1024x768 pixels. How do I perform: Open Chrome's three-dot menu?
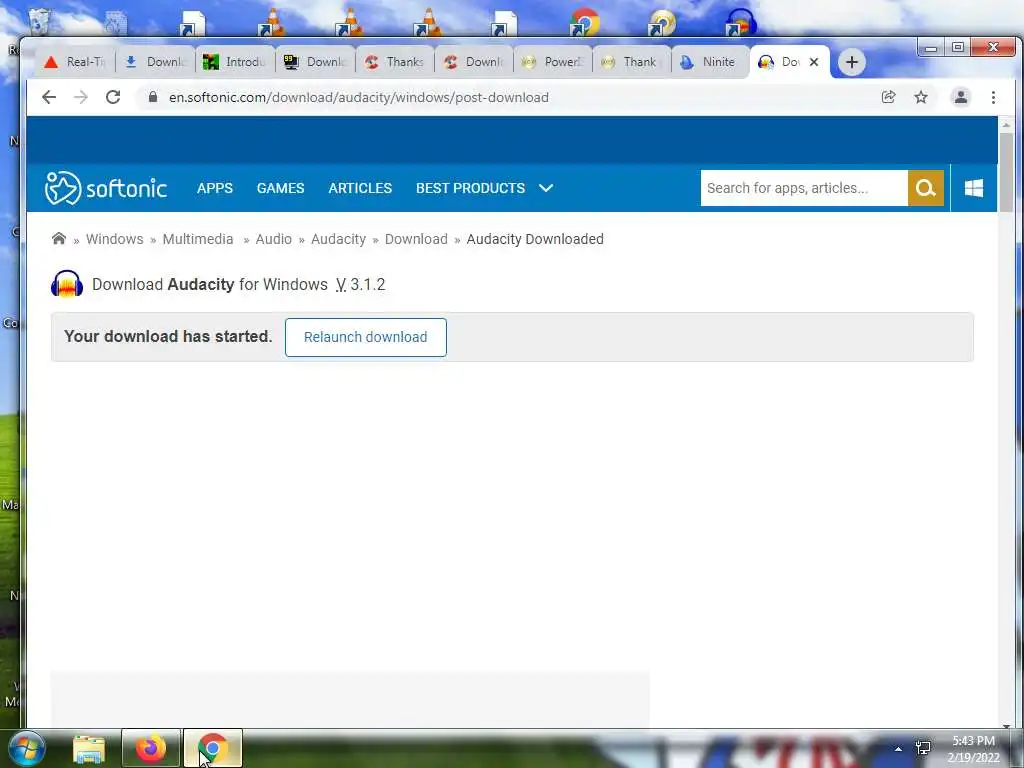point(993,97)
